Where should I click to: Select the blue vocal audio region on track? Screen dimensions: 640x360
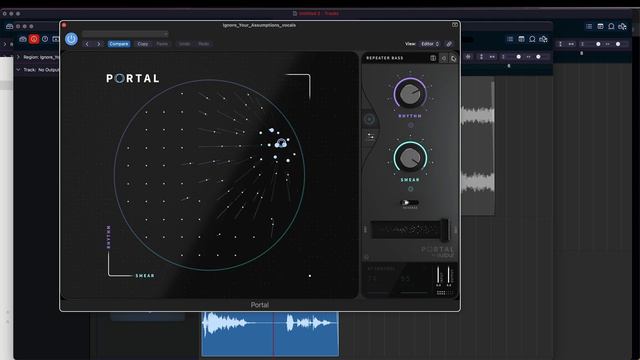click(x=270, y=334)
